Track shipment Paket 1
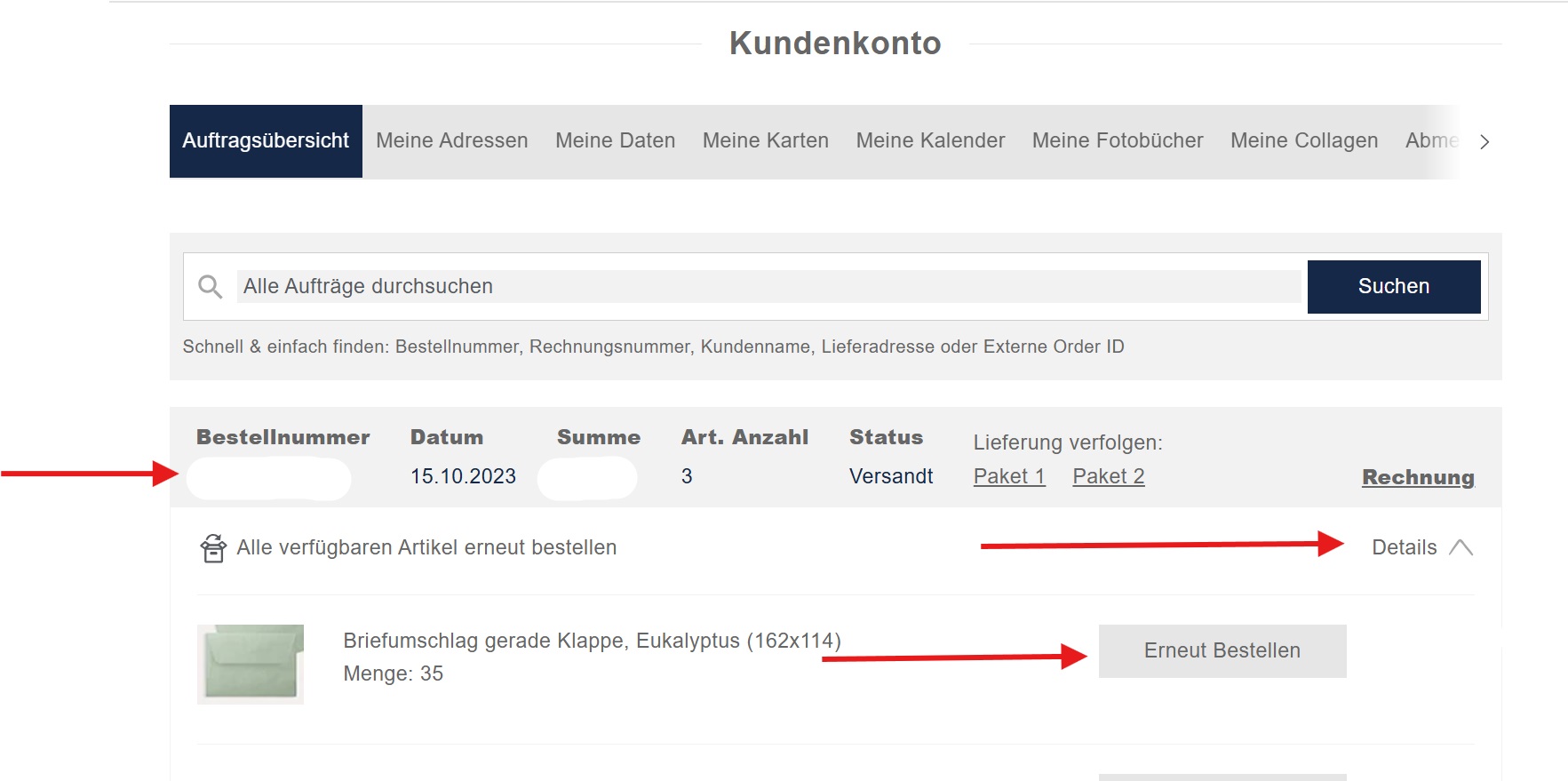Screen dimensions: 1568x781 [1009, 476]
